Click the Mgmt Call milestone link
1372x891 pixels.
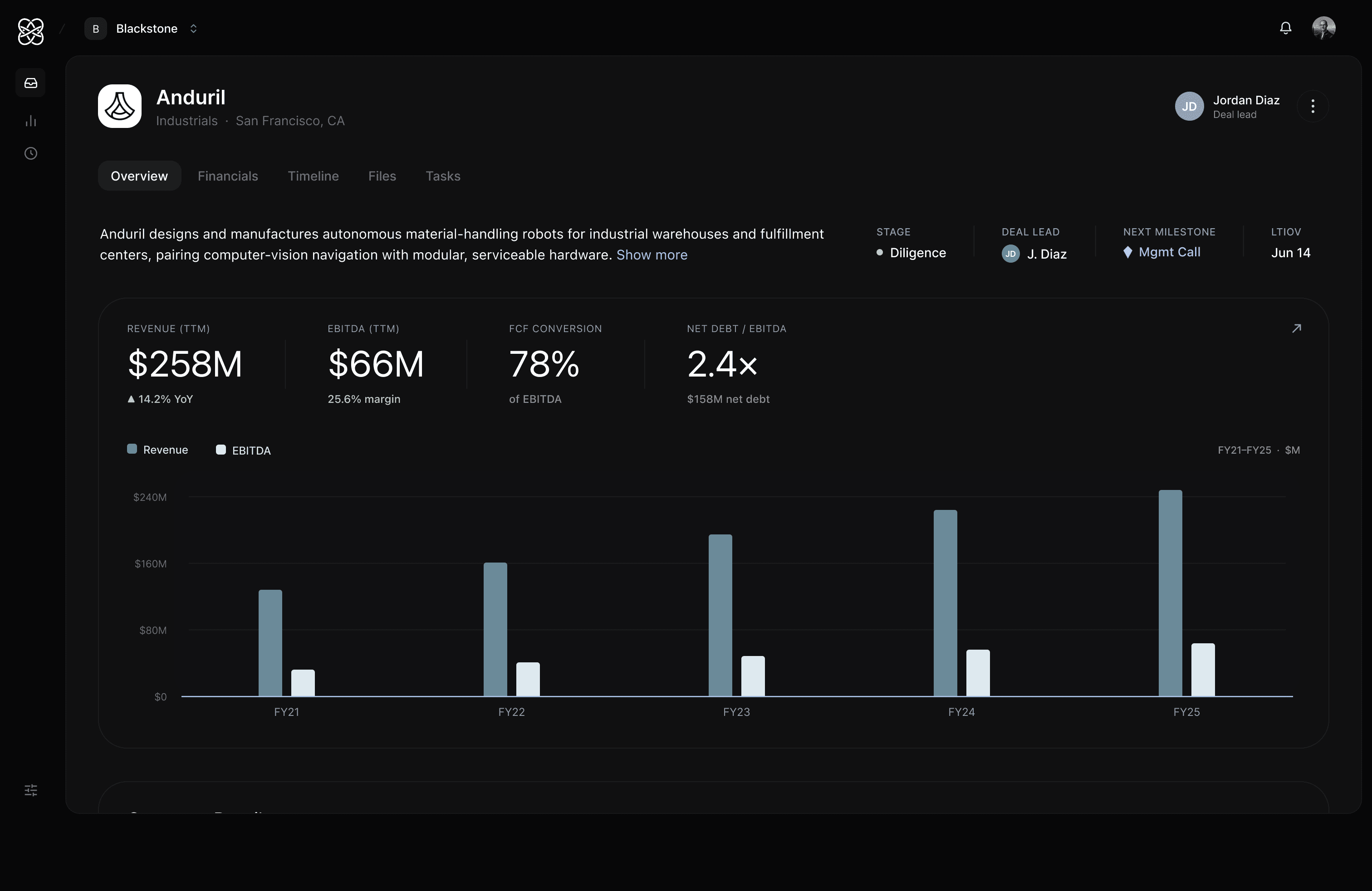[1169, 252]
